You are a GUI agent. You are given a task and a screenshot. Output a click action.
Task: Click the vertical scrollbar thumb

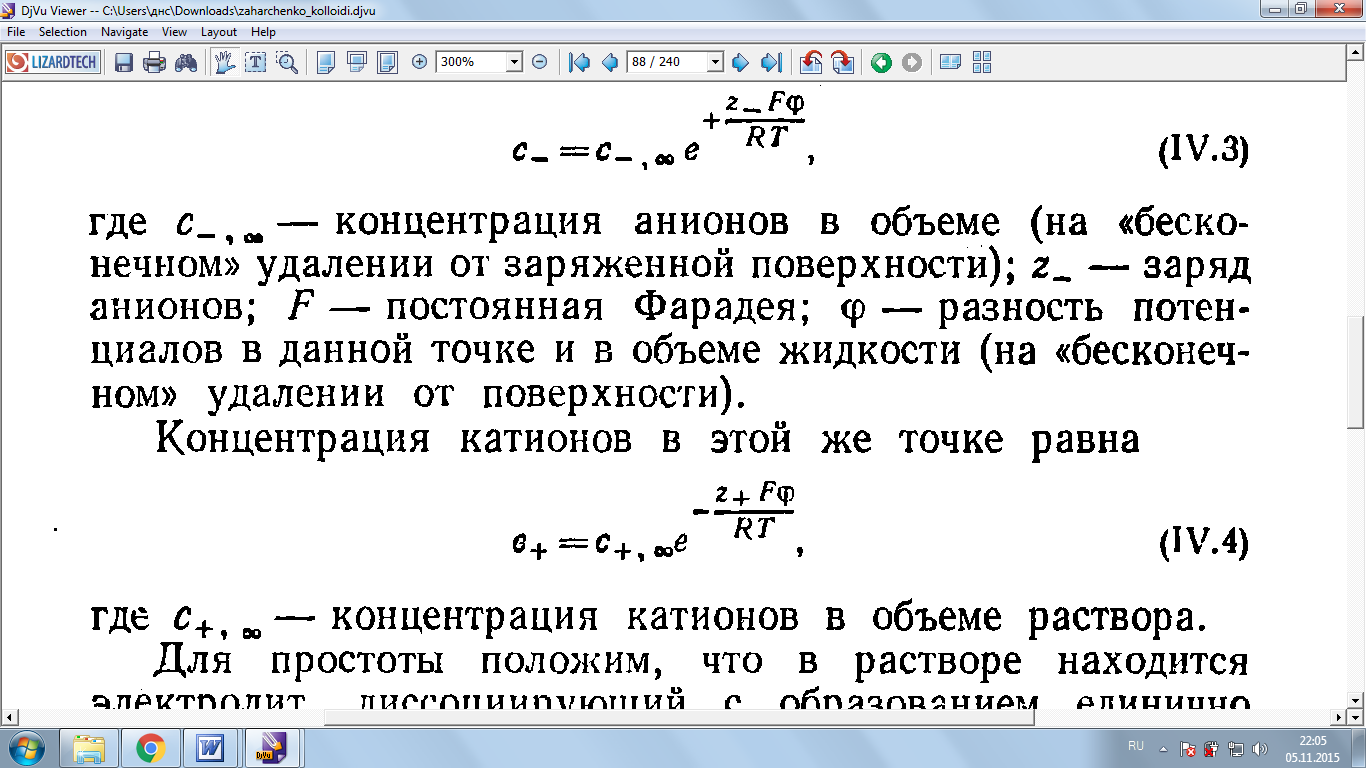point(1356,371)
